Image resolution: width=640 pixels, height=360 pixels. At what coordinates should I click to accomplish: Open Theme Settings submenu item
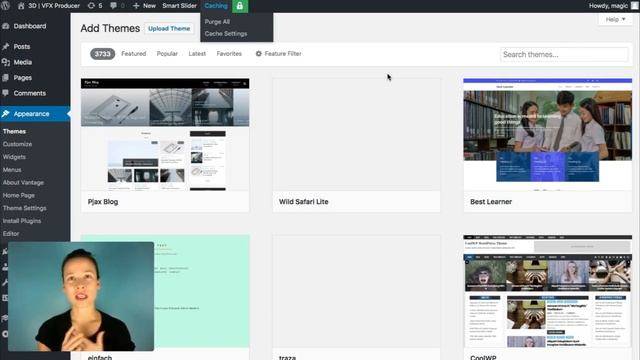(24, 208)
